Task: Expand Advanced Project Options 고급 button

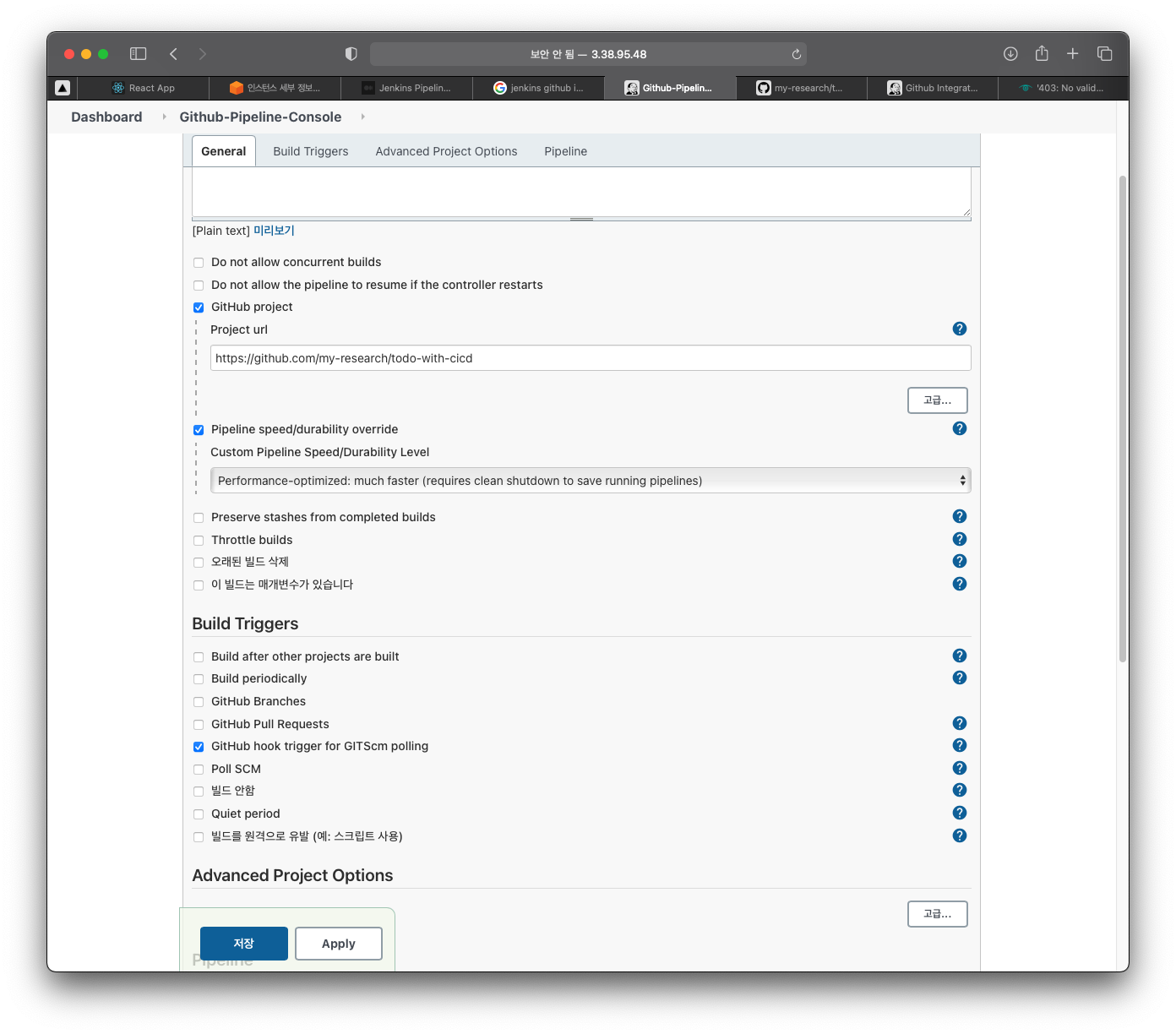Action: click(x=937, y=914)
